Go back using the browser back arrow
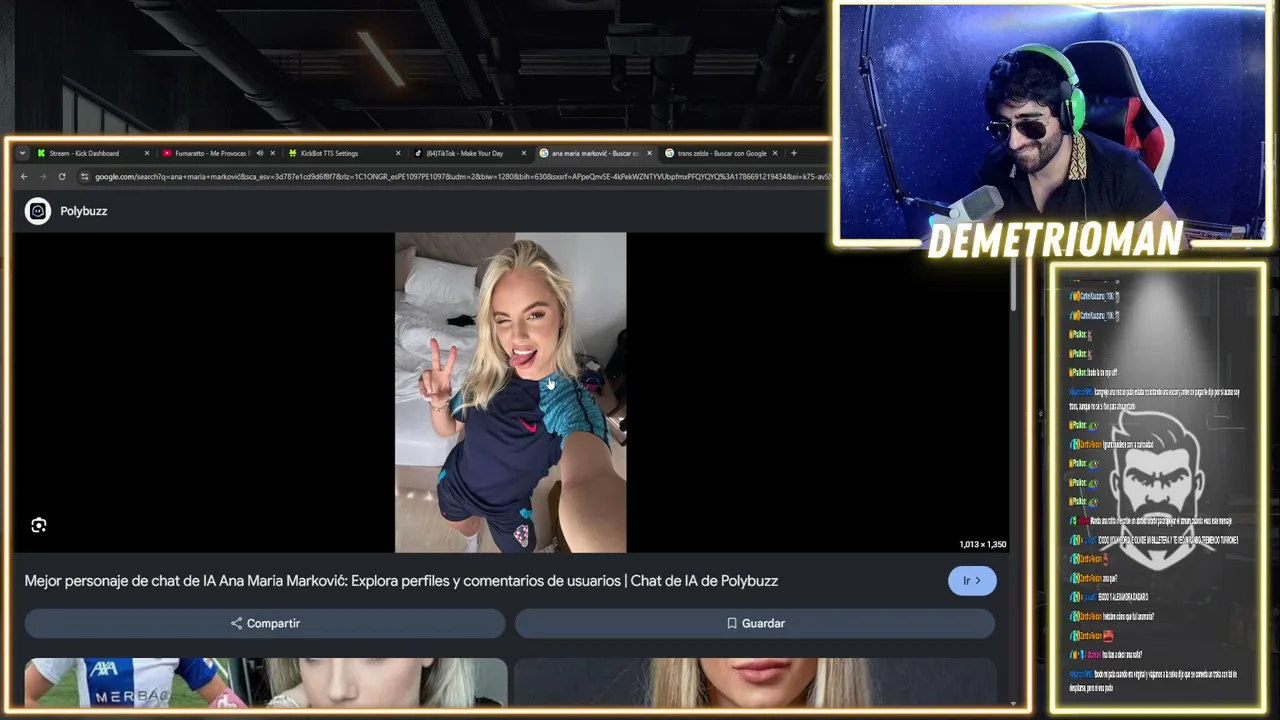This screenshot has height=720, width=1280. click(24, 177)
